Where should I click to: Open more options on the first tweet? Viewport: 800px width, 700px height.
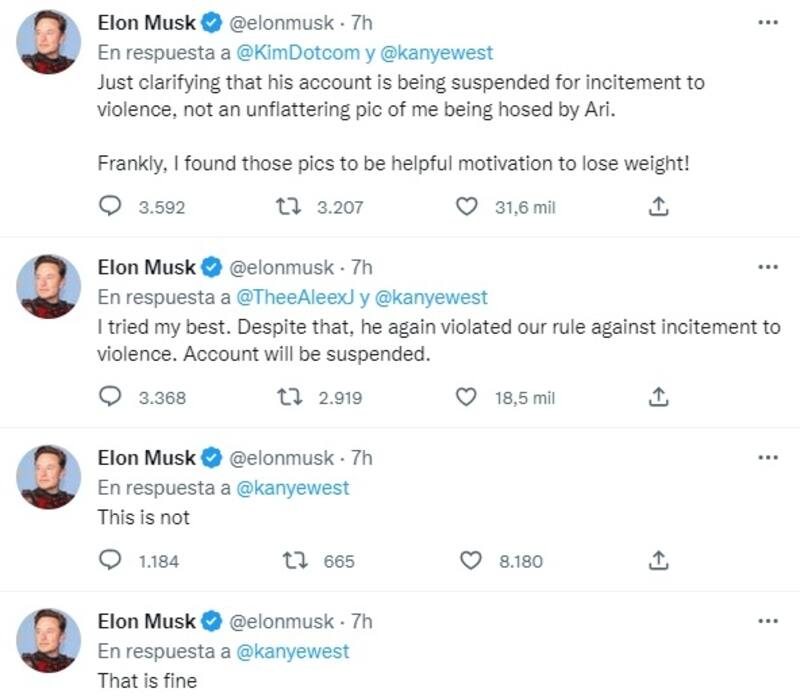(768, 22)
